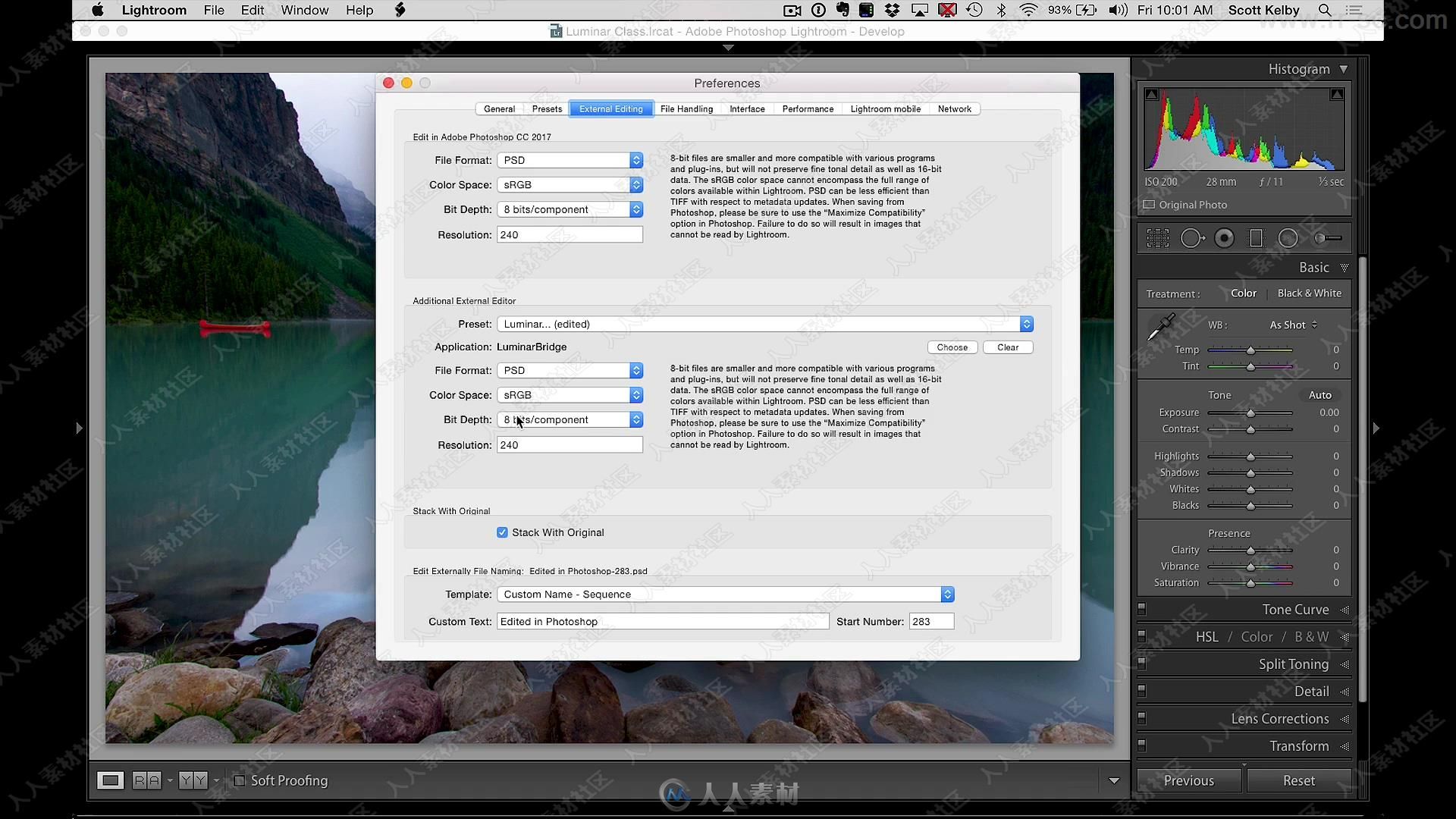The width and height of the screenshot is (1456, 819).
Task: Toggle the Lens Corrections panel switch
Action: click(1141, 718)
